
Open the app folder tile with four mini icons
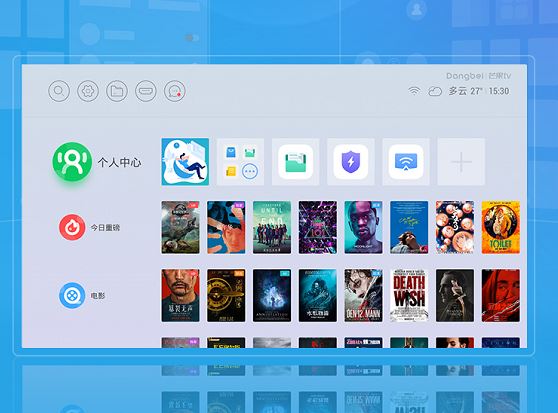241,162
